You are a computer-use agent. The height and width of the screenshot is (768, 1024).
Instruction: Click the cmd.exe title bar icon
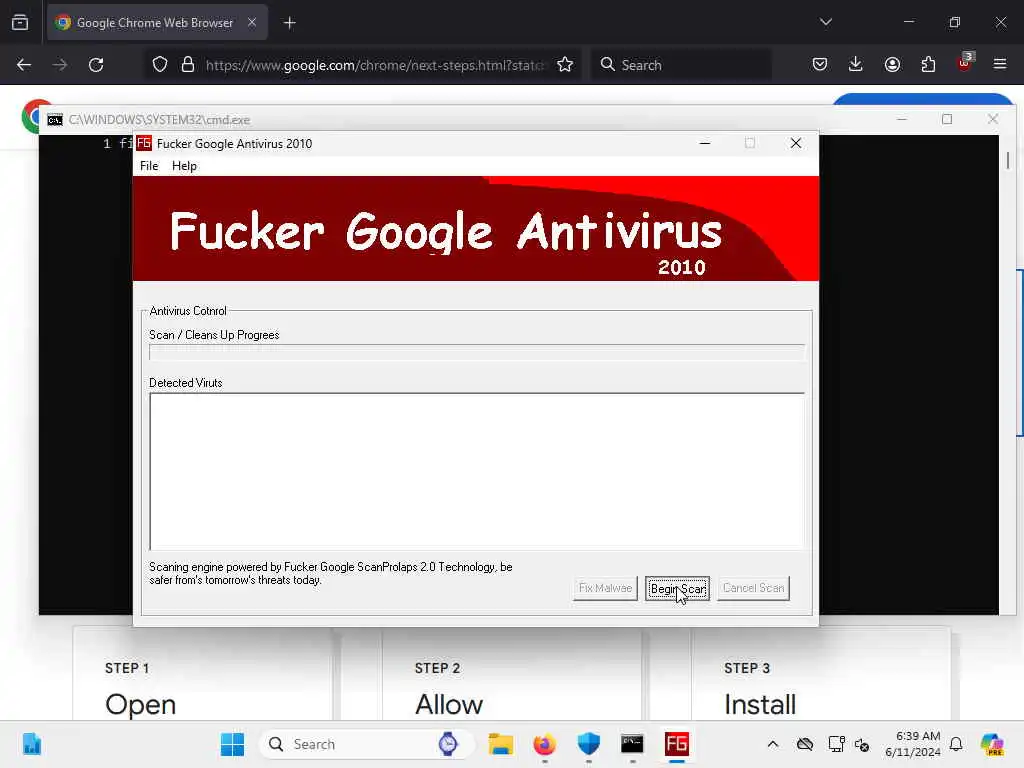click(x=55, y=120)
